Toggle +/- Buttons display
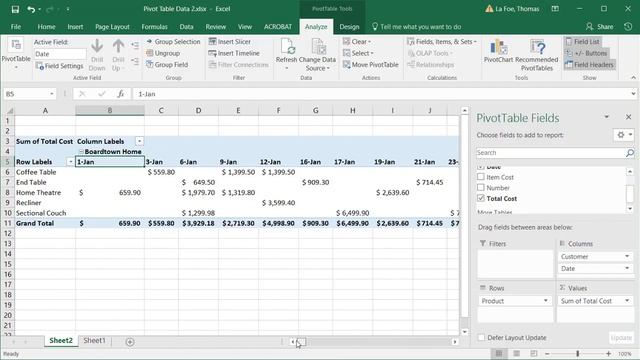 [x=586, y=53]
